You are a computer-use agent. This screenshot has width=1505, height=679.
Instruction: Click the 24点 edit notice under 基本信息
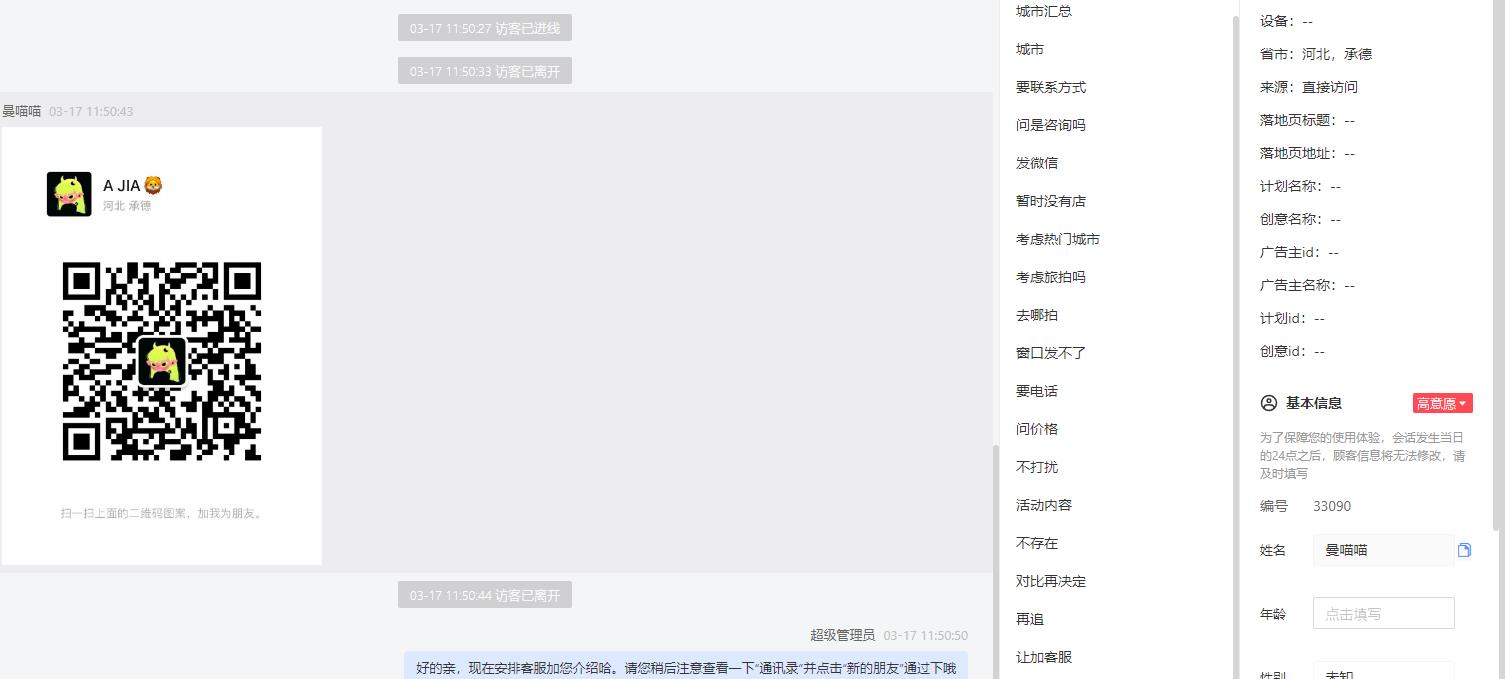click(1362, 455)
